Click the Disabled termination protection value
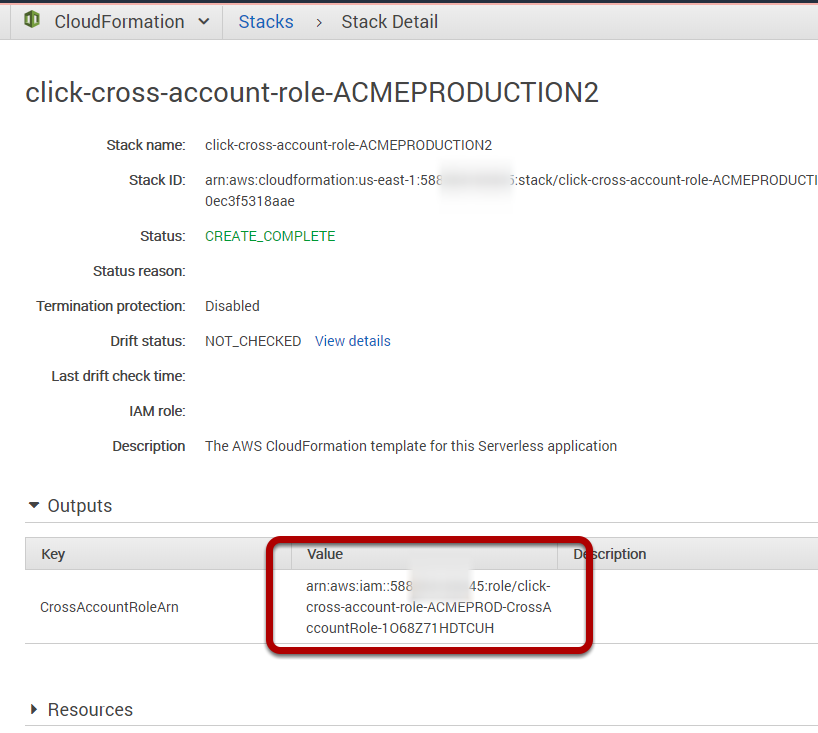The image size is (818, 733). tap(232, 306)
